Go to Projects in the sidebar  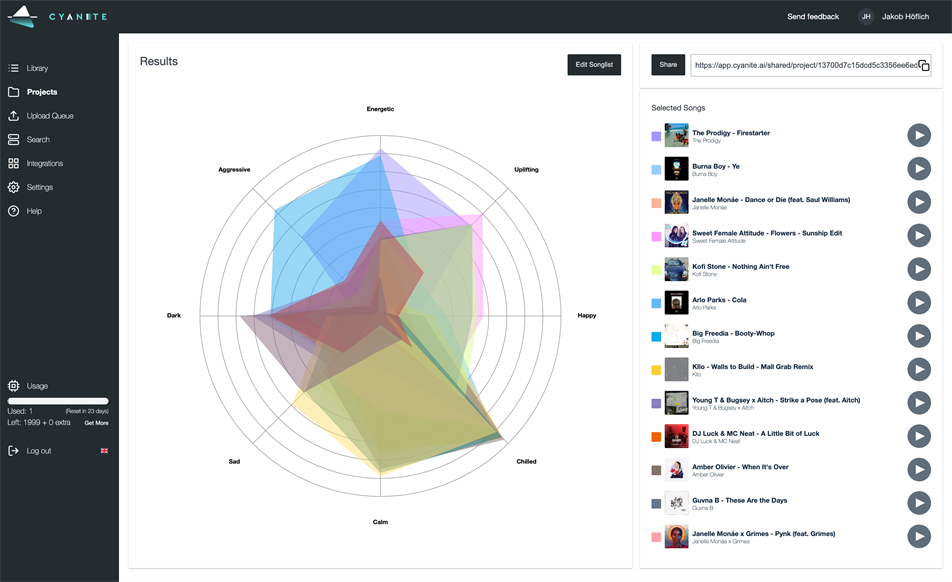click(42, 92)
